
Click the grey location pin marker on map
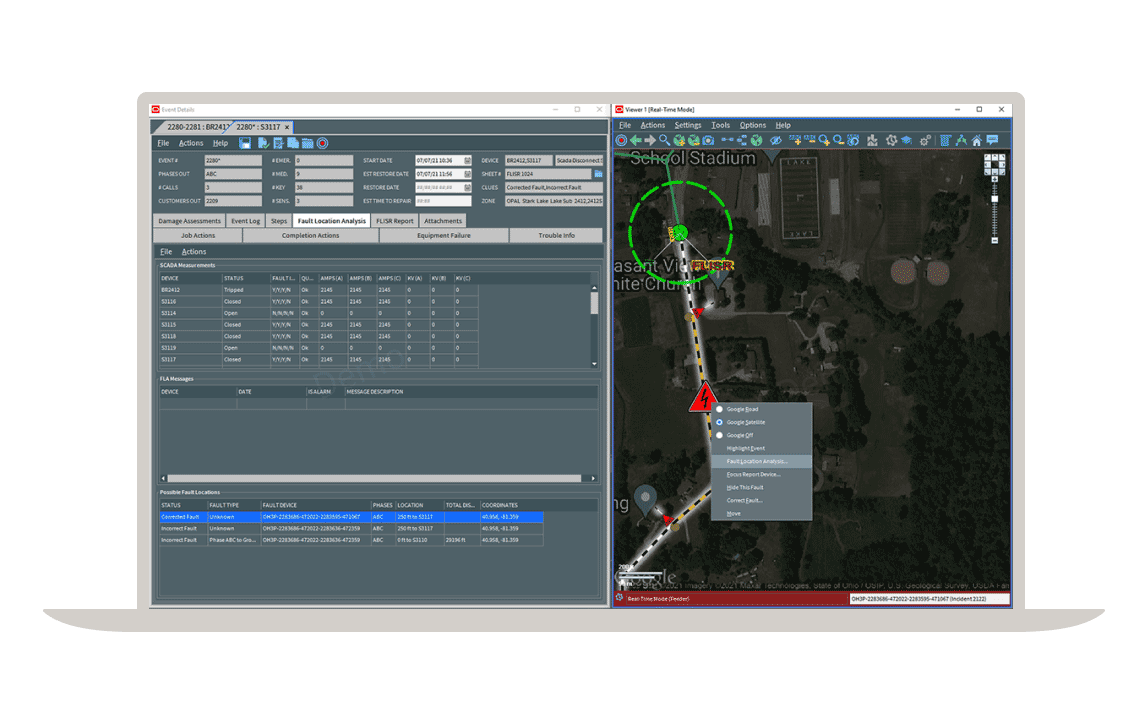(x=645, y=501)
